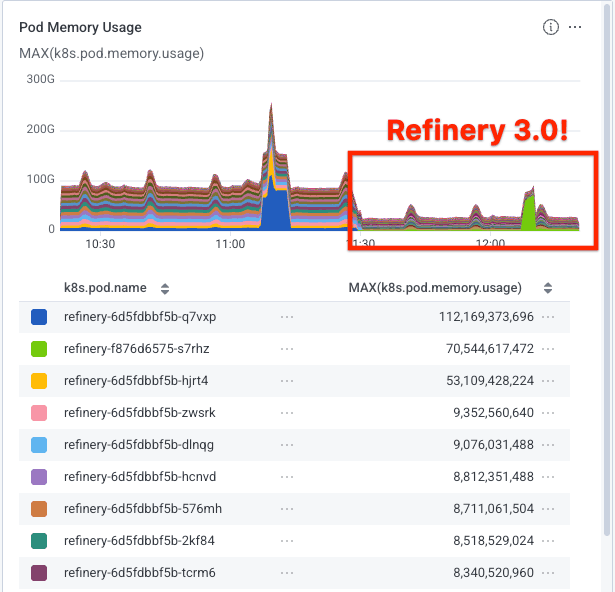Click blue swatch for refinery-6d5fdbbf5b-q7vxp

(39, 317)
